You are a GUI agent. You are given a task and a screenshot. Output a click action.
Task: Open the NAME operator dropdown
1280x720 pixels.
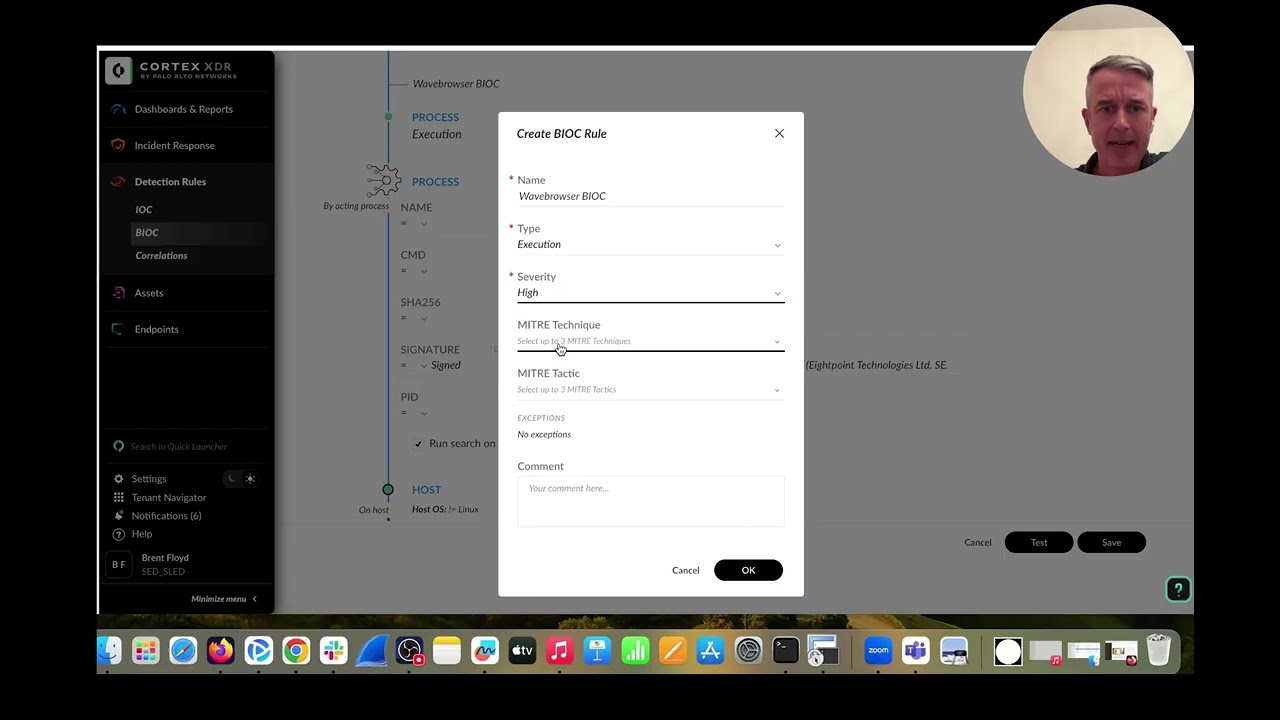pyautogui.click(x=415, y=223)
